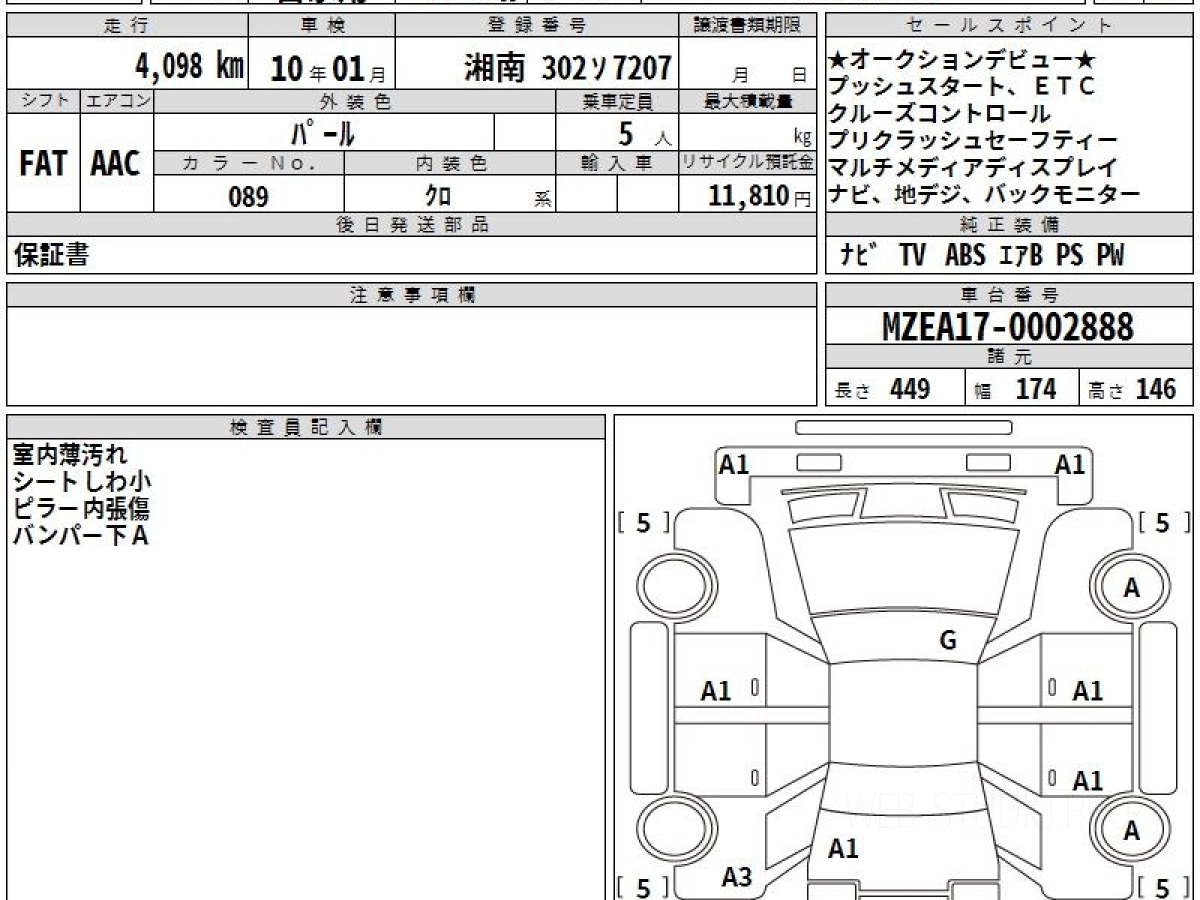Click the top-right bumper A1 mark
Viewport: 1200px width, 900px height.
pos(1070,464)
